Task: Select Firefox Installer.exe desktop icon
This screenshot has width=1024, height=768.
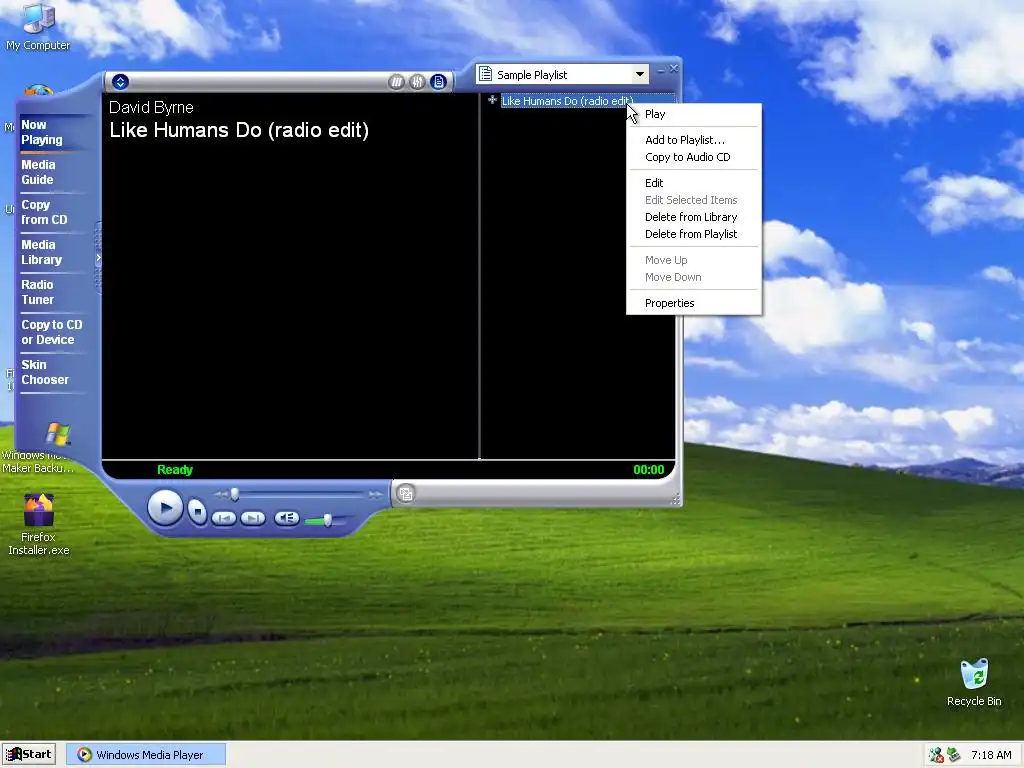Action: [x=39, y=524]
